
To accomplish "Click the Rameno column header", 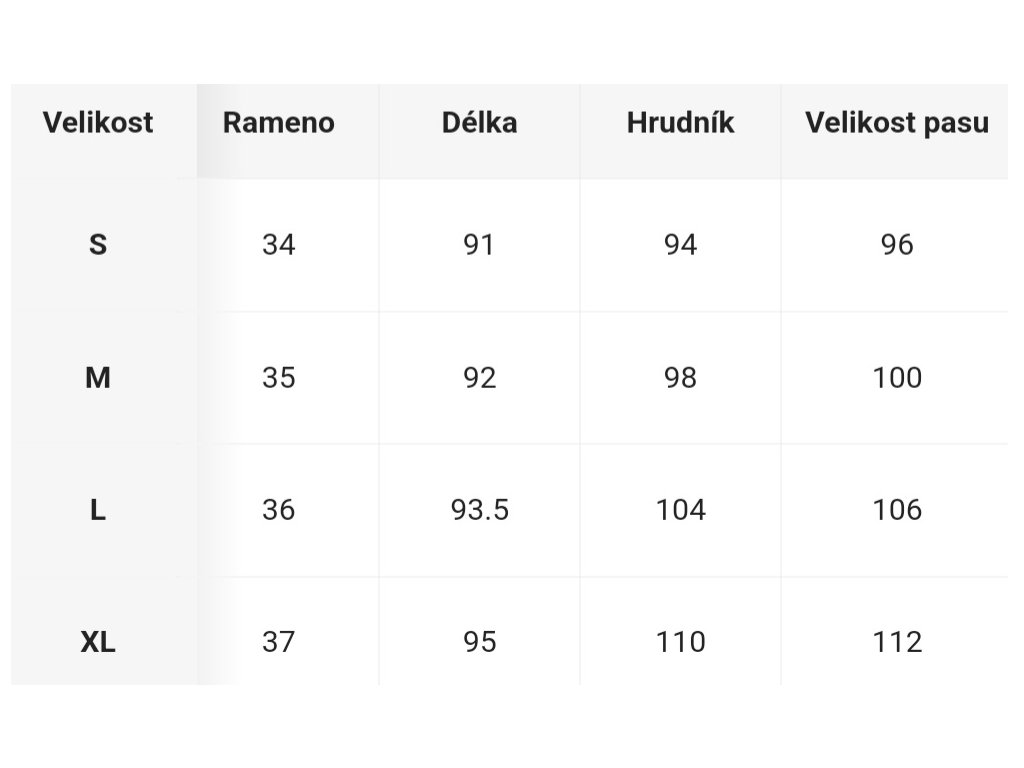I will tap(279, 123).
